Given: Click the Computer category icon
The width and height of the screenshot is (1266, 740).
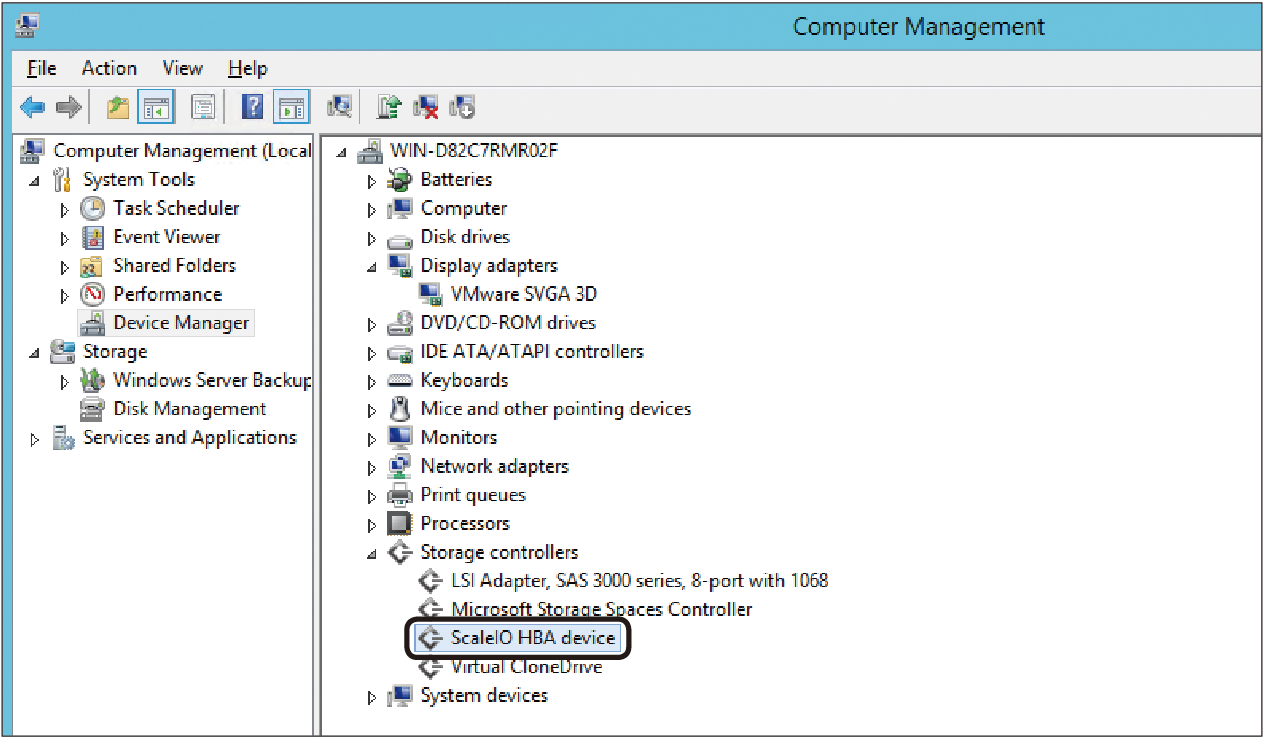Looking at the screenshot, I should click(x=400, y=208).
